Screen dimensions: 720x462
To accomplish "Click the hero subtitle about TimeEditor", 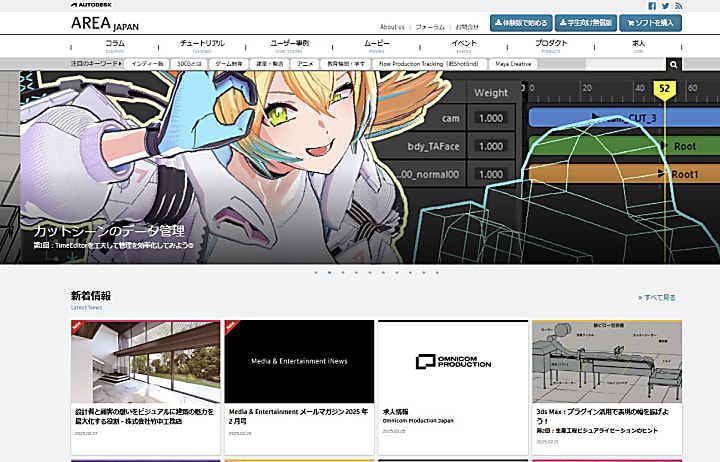I will 113,245.
